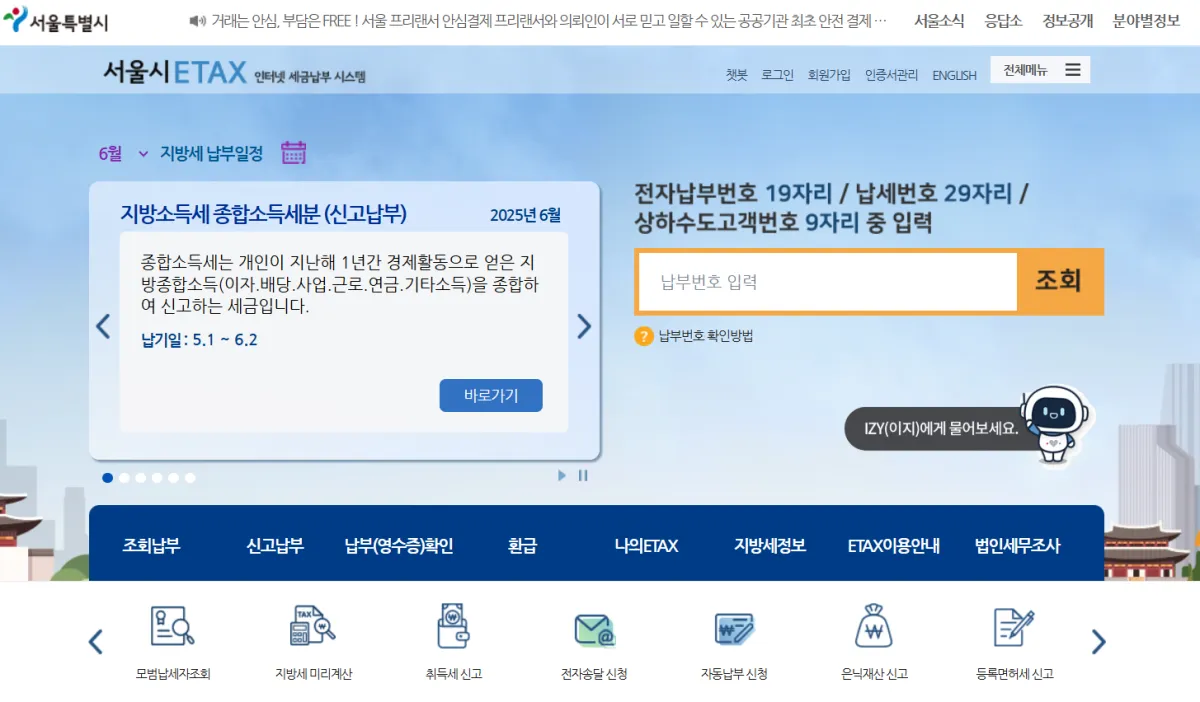Advance the banner with the right arrow
Screen dimensions: 1200x702
pyautogui.click(x=584, y=326)
